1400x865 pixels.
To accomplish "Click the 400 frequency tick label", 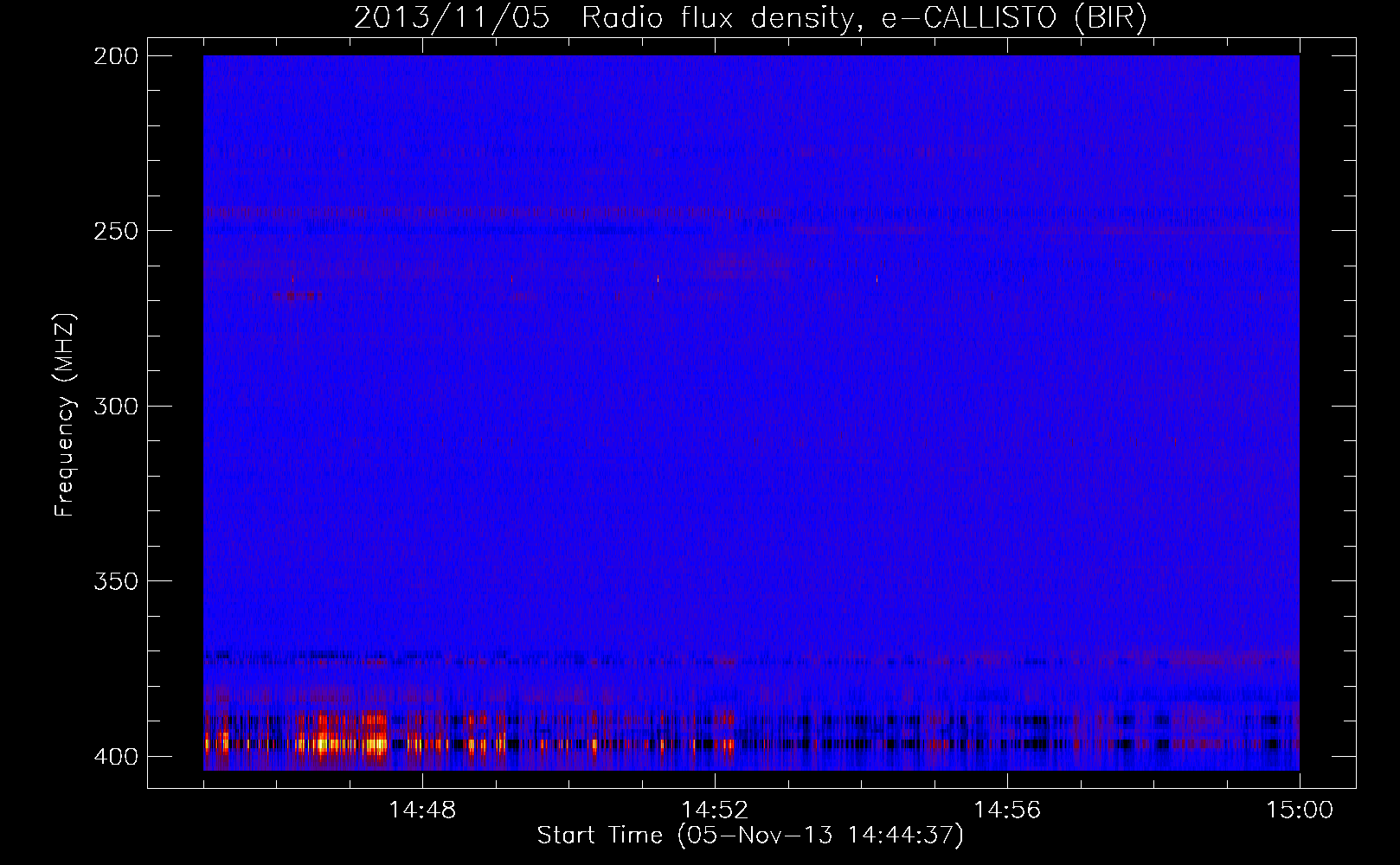I will pyautogui.click(x=115, y=756).
